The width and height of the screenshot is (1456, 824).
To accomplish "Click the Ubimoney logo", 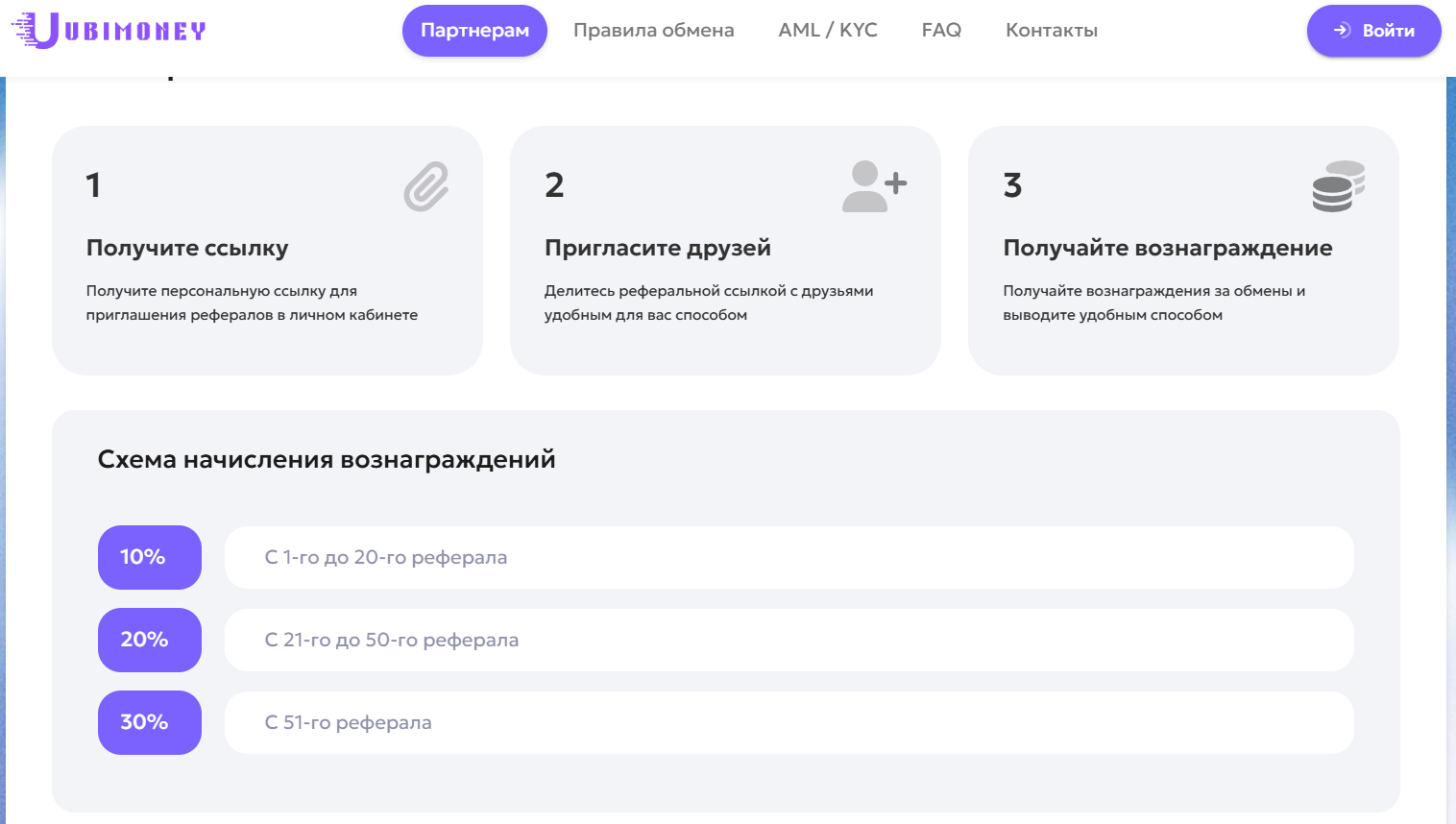I will [x=109, y=30].
